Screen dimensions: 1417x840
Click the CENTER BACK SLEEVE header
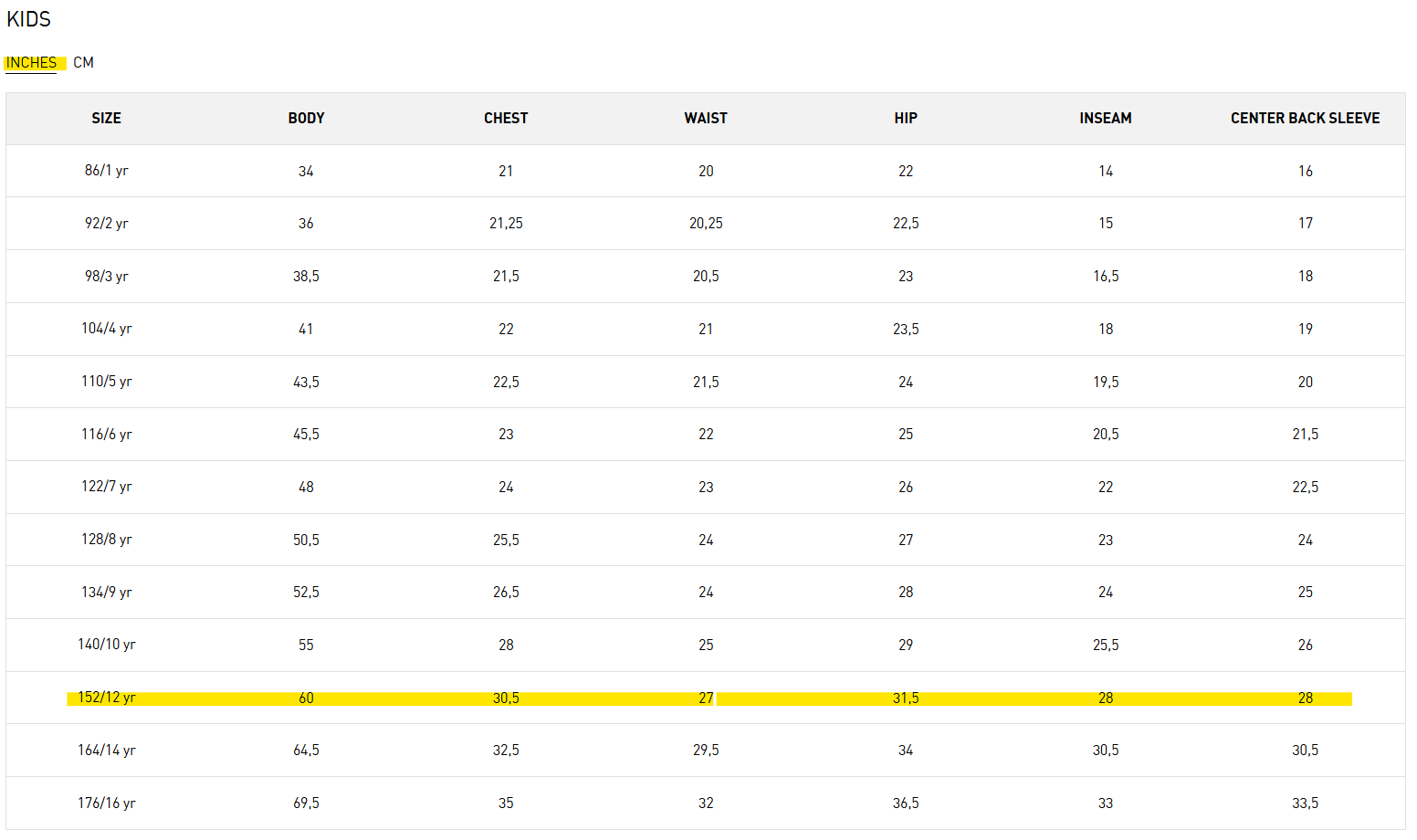tap(1305, 118)
